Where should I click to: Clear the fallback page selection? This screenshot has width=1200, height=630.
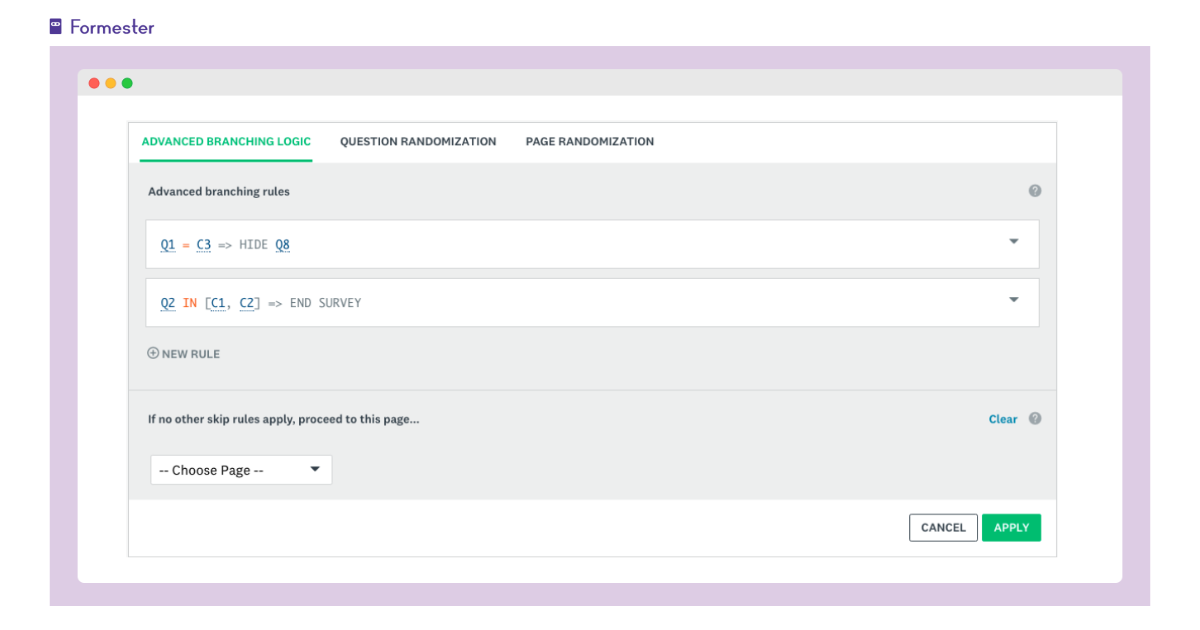(1003, 418)
